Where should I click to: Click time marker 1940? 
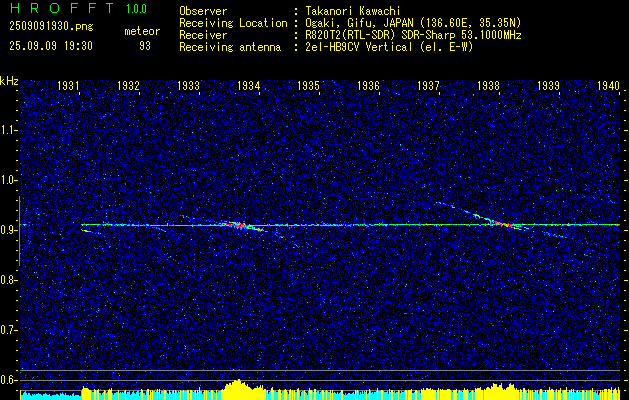click(x=608, y=85)
